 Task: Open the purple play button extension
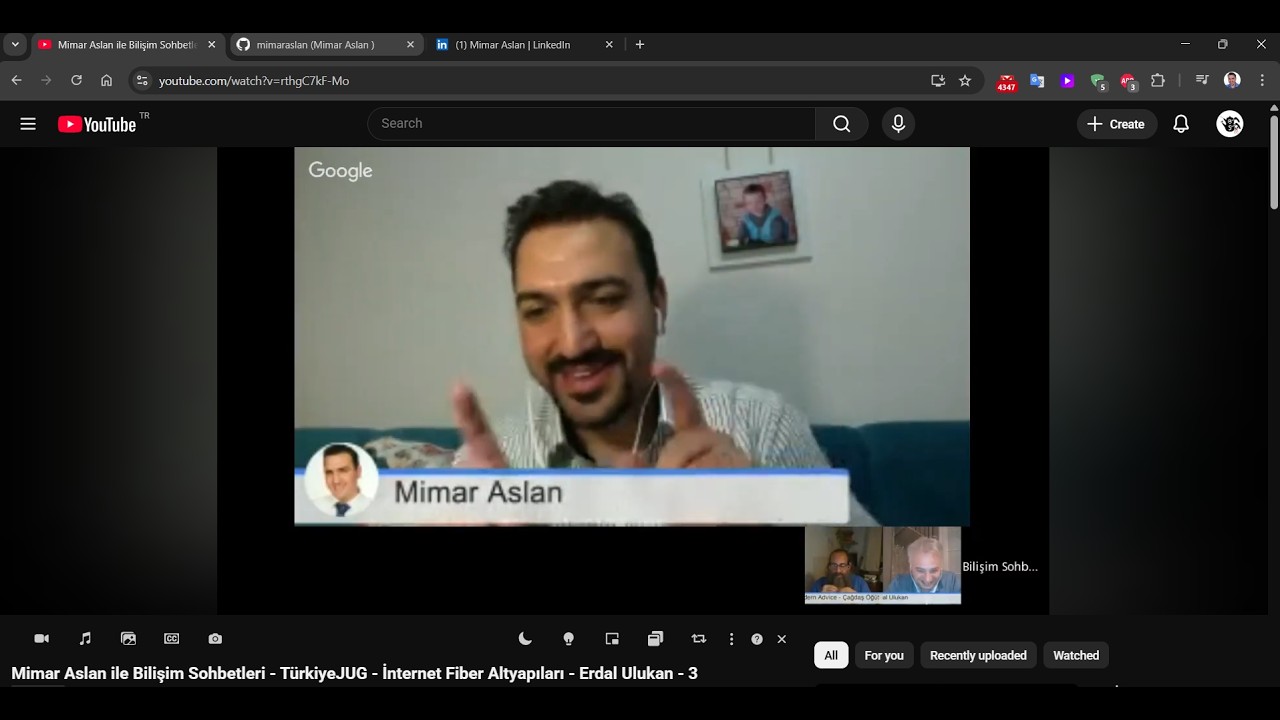pyautogui.click(x=1067, y=81)
